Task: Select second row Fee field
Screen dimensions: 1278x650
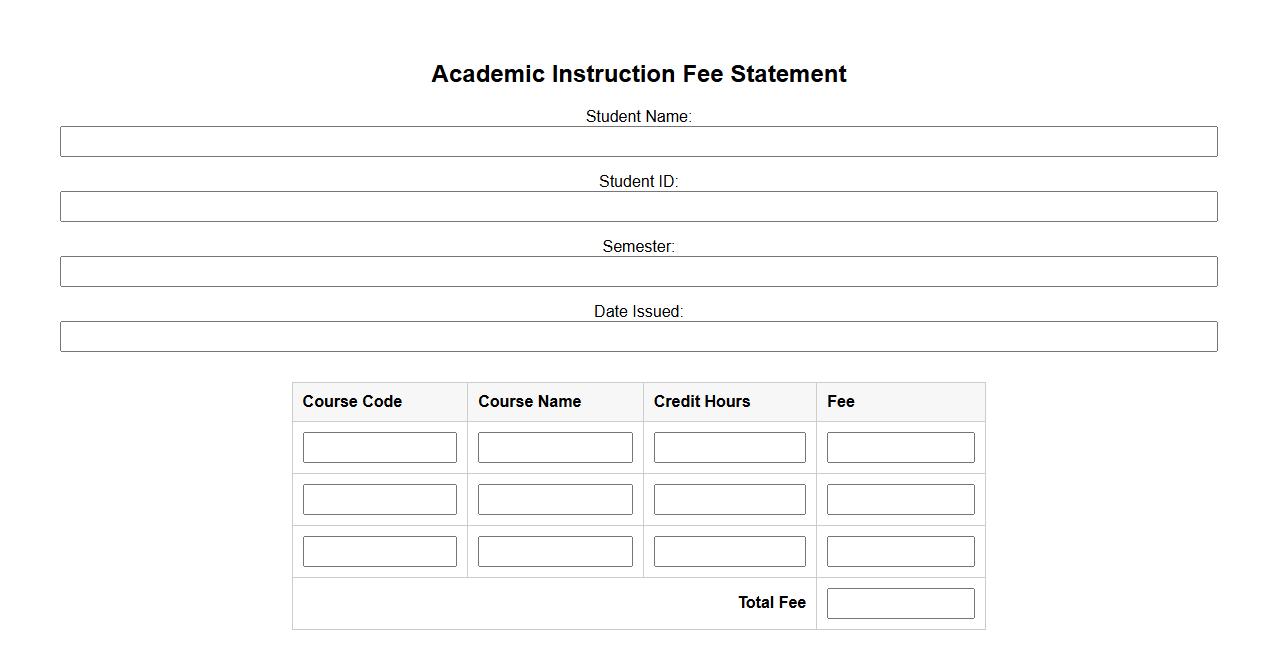Action: 900,500
